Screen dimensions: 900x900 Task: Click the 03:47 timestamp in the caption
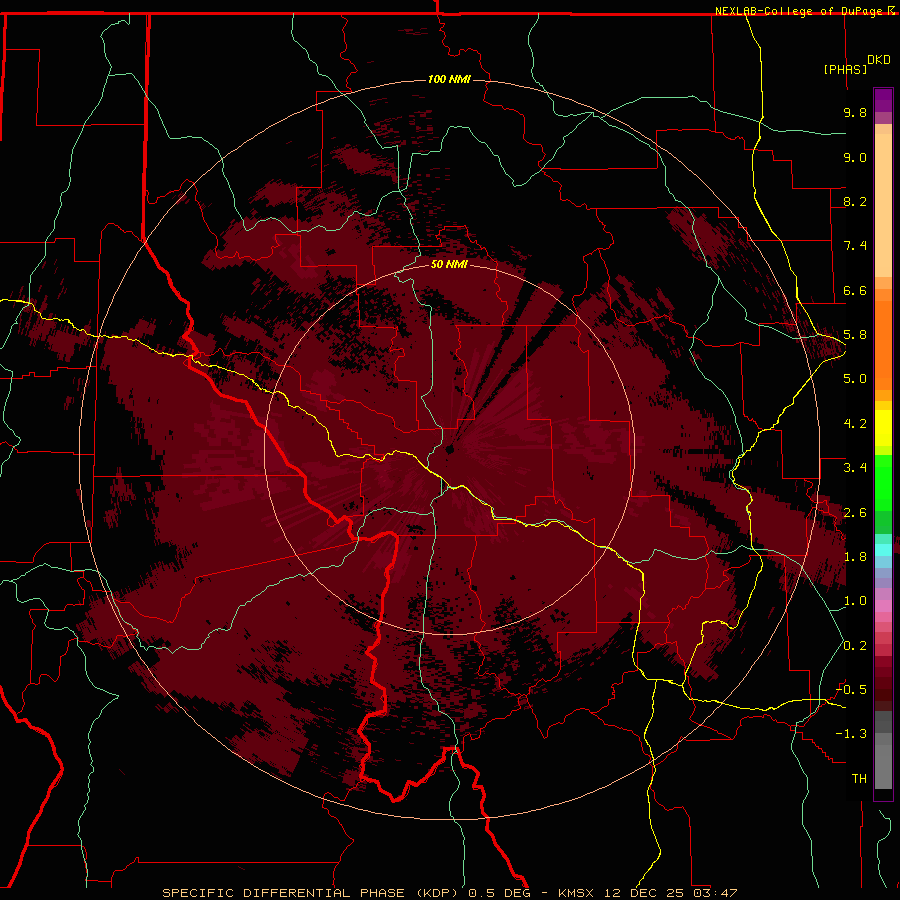[x=715, y=893]
